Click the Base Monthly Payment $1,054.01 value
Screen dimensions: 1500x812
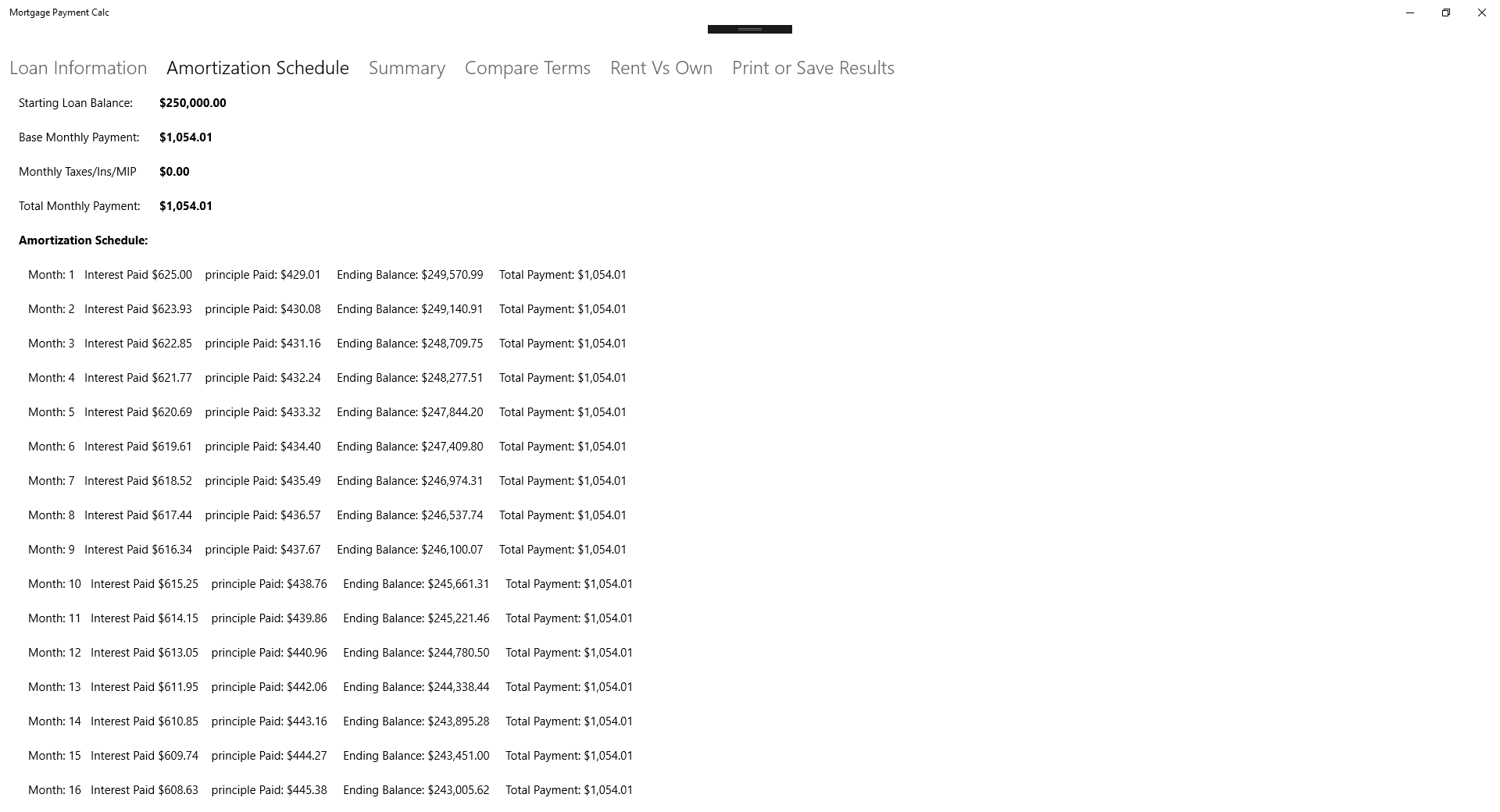pyautogui.click(x=186, y=137)
